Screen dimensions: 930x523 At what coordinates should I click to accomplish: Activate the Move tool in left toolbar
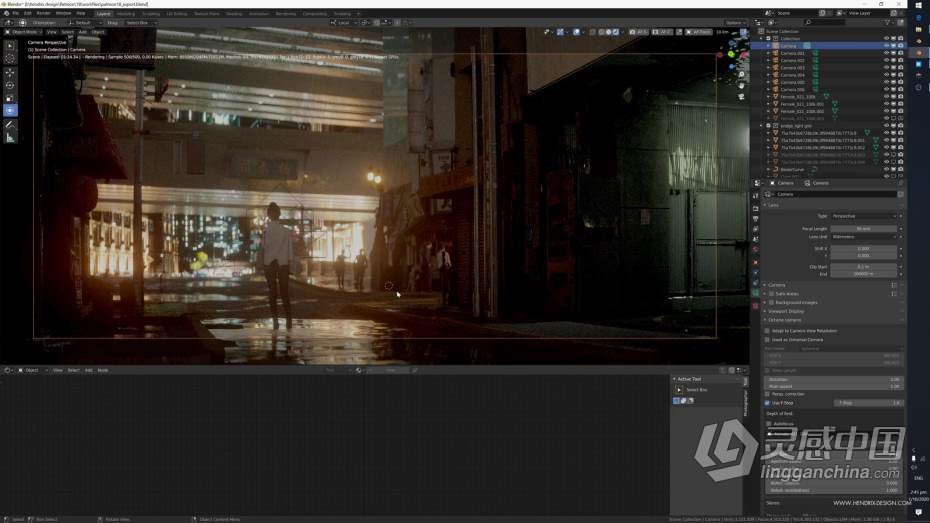click(10, 73)
